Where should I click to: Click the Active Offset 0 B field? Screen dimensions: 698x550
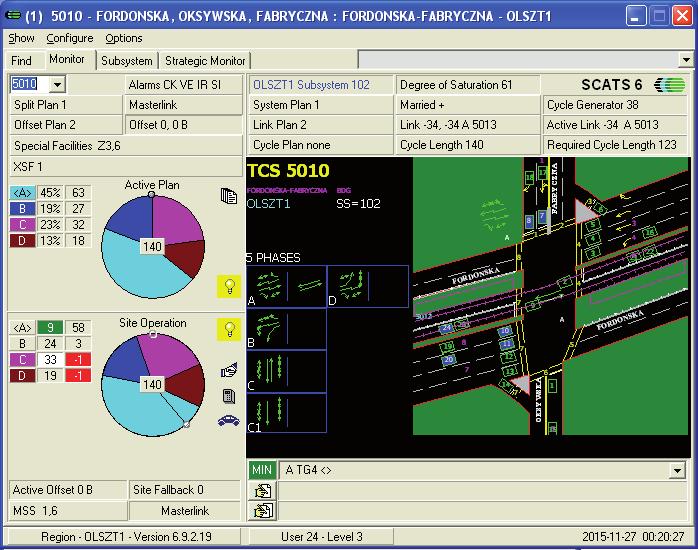[x=68, y=490]
